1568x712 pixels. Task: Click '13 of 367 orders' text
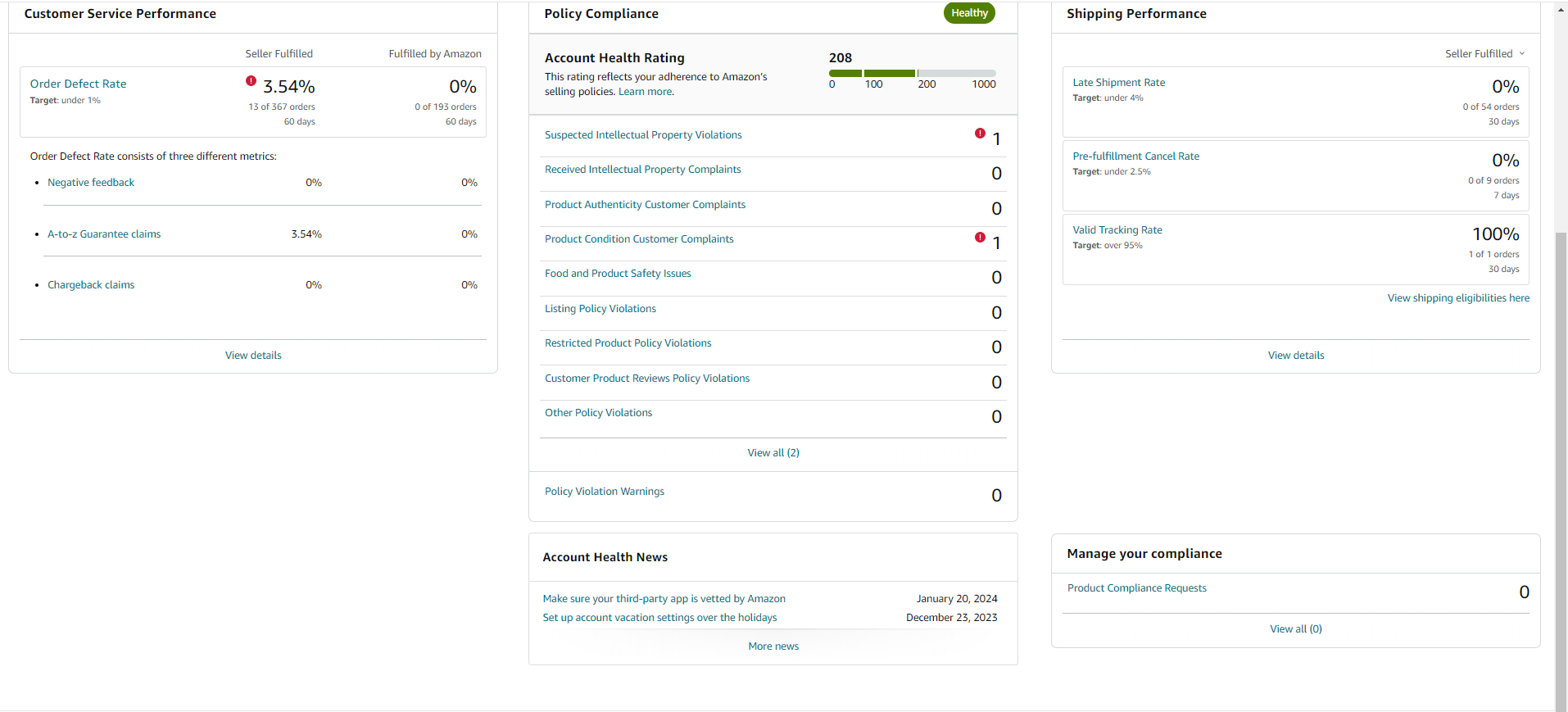282,107
